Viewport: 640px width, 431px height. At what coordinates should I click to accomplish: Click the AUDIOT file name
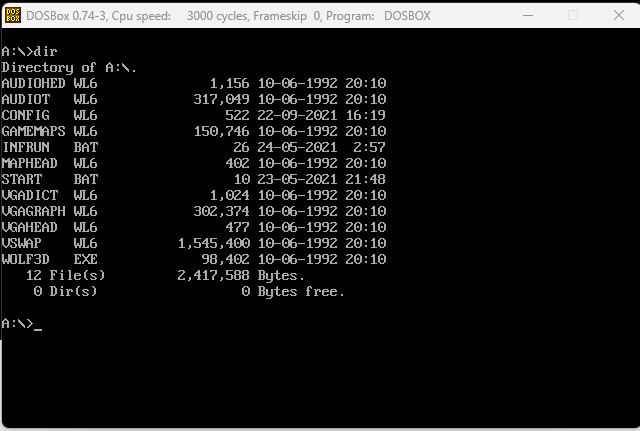pyautogui.click(x=26, y=99)
